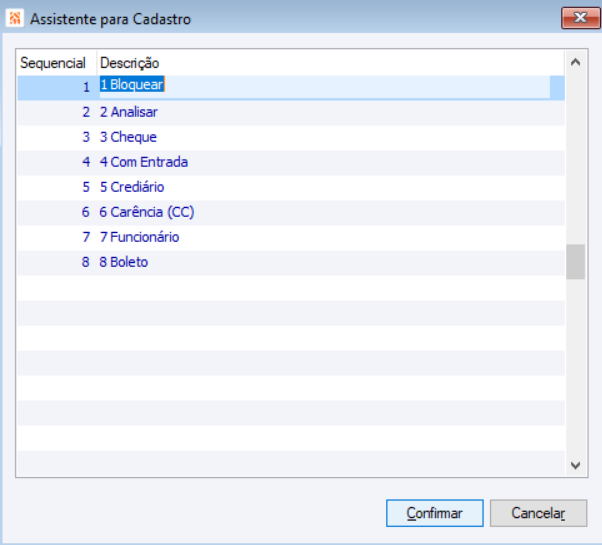Click the vertical scrollbar thumb

[575, 262]
